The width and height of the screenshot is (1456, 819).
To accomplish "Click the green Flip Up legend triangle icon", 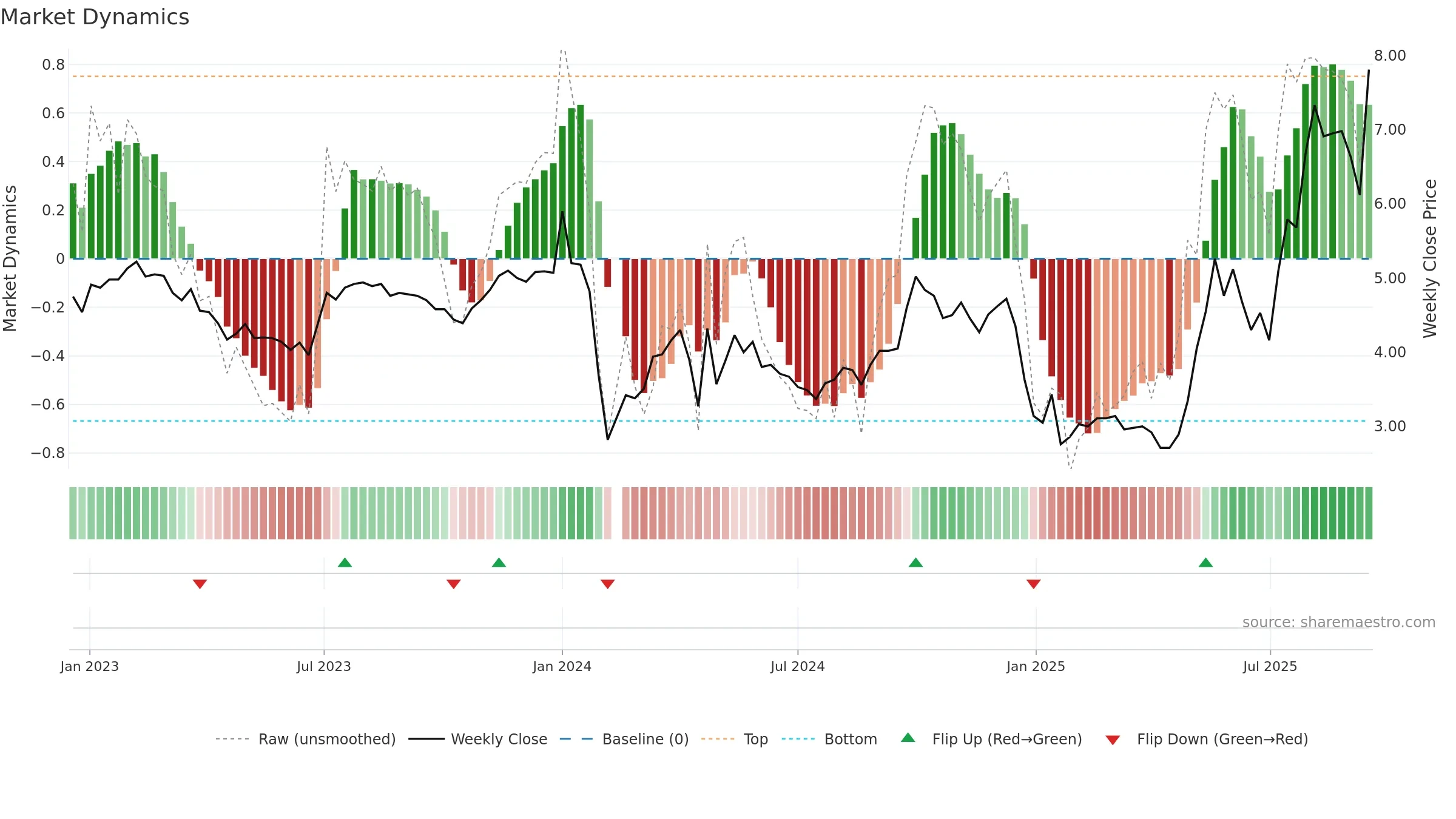I will click(908, 738).
